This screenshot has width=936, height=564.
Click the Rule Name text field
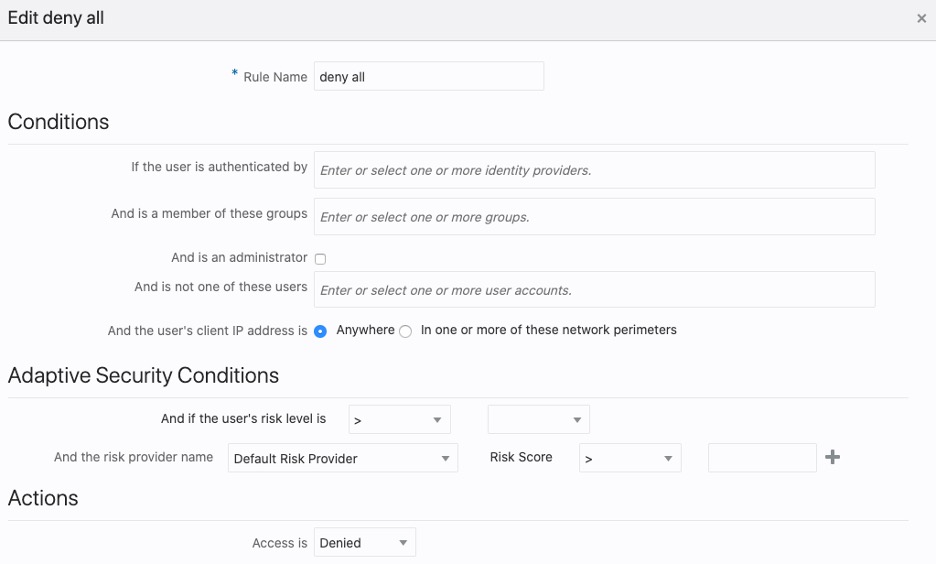coord(428,77)
